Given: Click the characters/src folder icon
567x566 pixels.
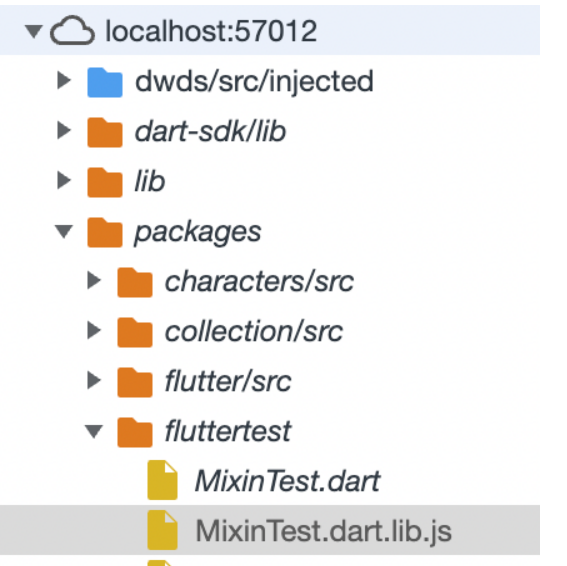Looking at the screenshot, I should [x=135, y=282].
